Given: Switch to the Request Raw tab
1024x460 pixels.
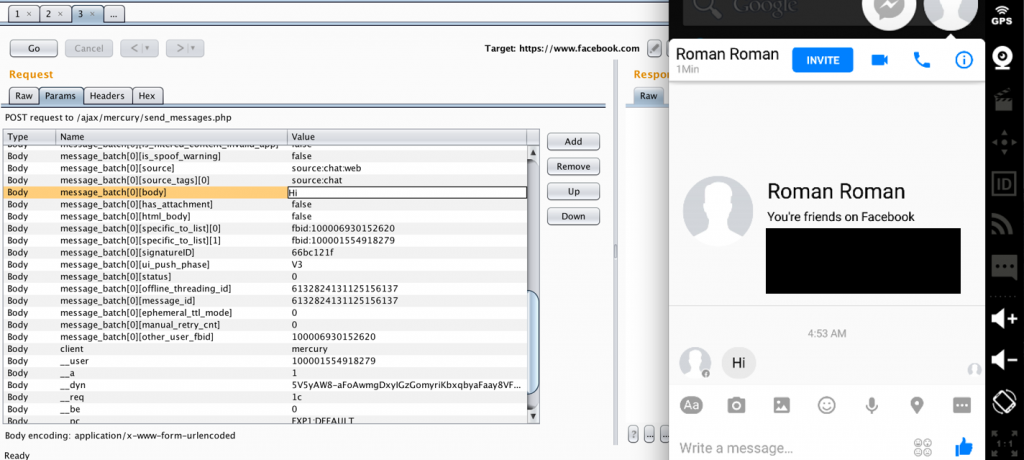Looking at the screenshot, I should tap(24, 95).
